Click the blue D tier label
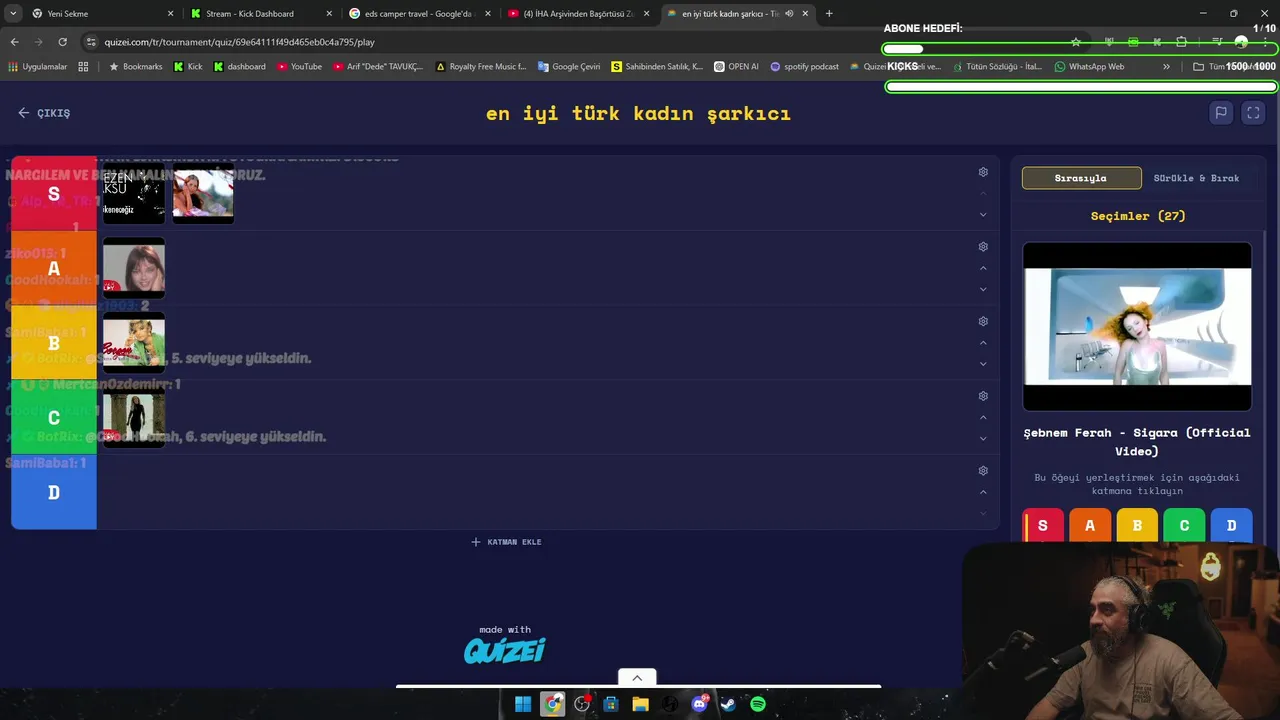 click(54, 492)
